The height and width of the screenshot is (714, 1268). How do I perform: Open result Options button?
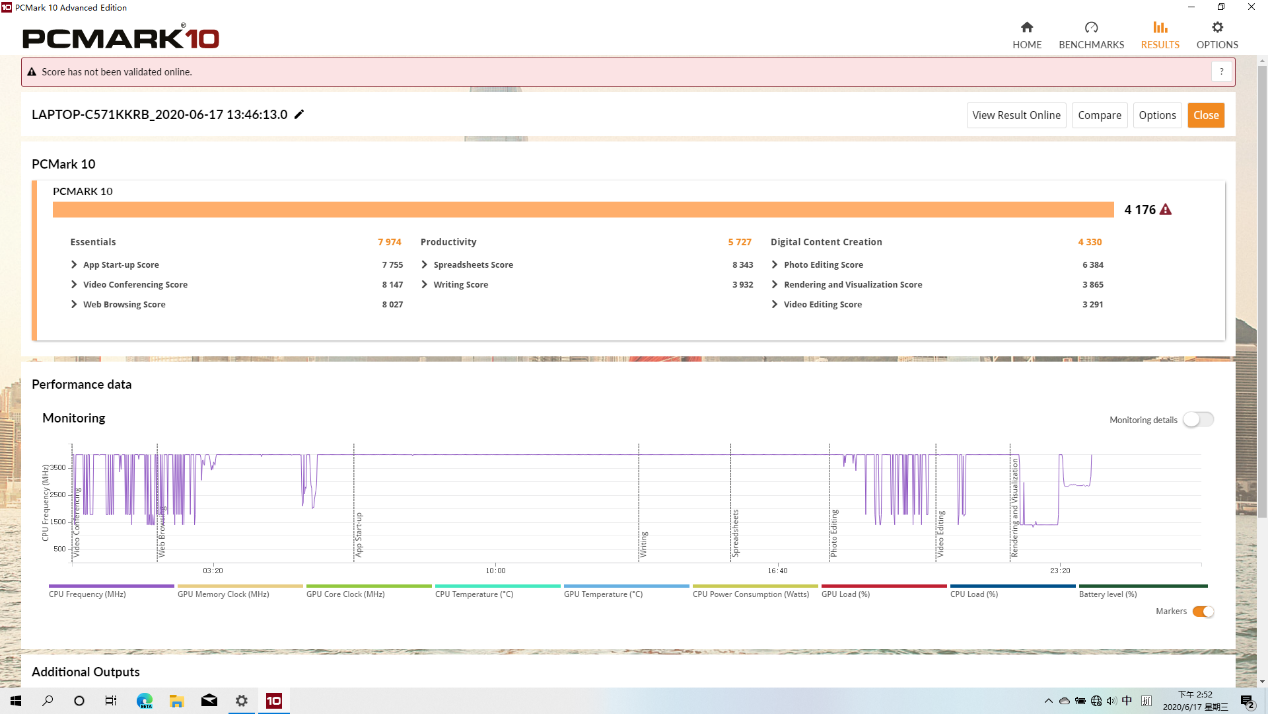[1157, 115]
